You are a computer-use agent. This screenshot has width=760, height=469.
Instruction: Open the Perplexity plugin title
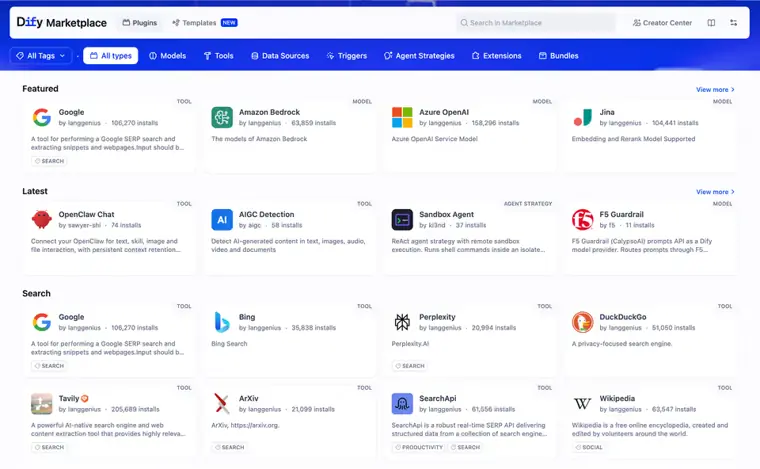pyautogui.click(x=437, y=317)
